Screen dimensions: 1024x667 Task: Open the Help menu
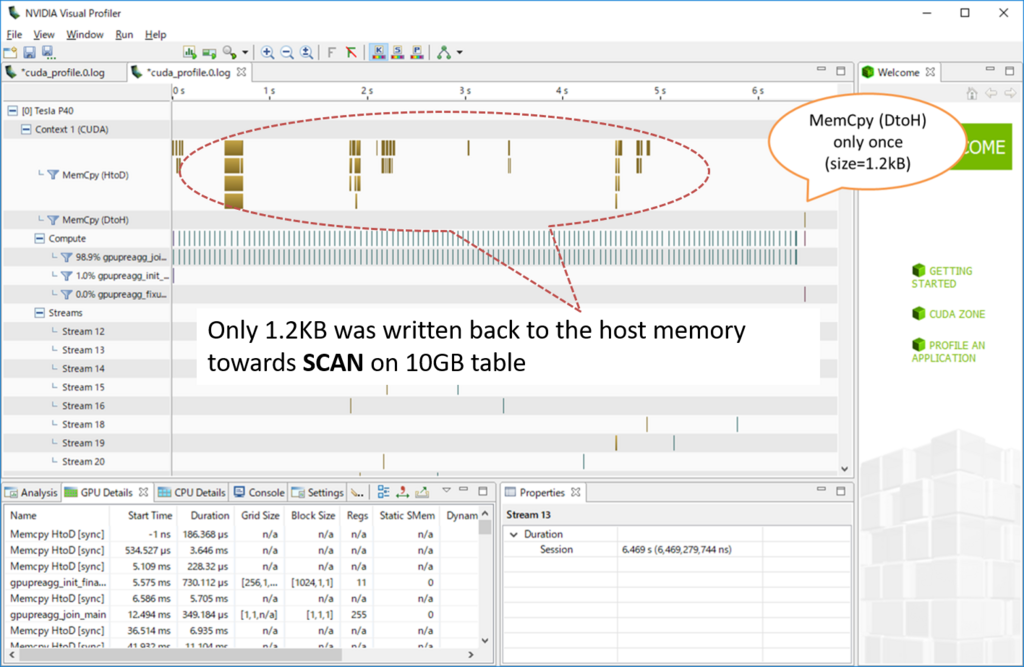(155, 35)
